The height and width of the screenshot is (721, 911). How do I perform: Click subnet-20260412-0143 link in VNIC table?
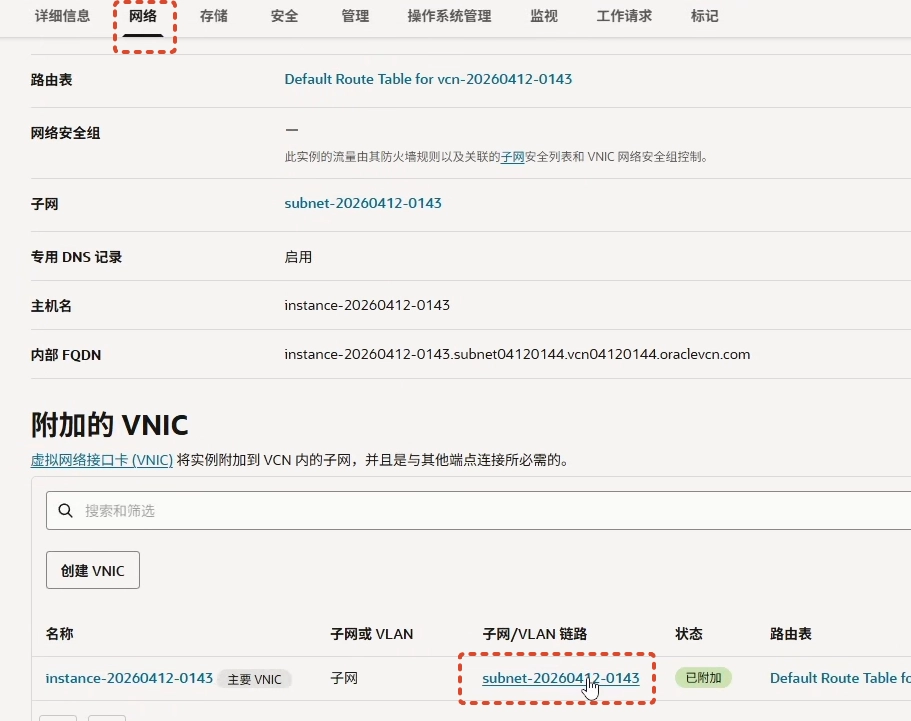560,678
